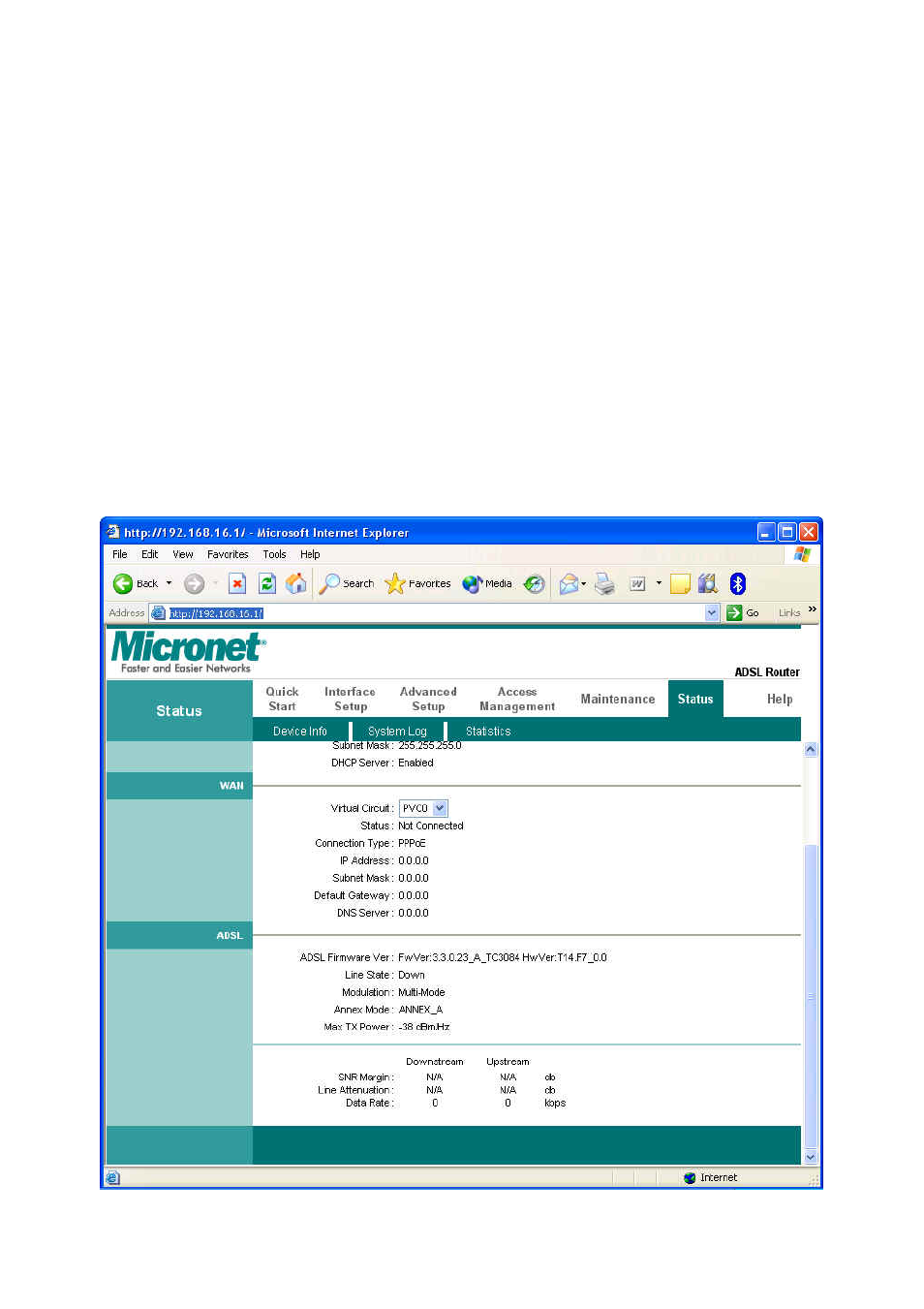This screenshot has width=924, height=1309.
Task: Click the Print icon in toolbar
Action: 604,583
